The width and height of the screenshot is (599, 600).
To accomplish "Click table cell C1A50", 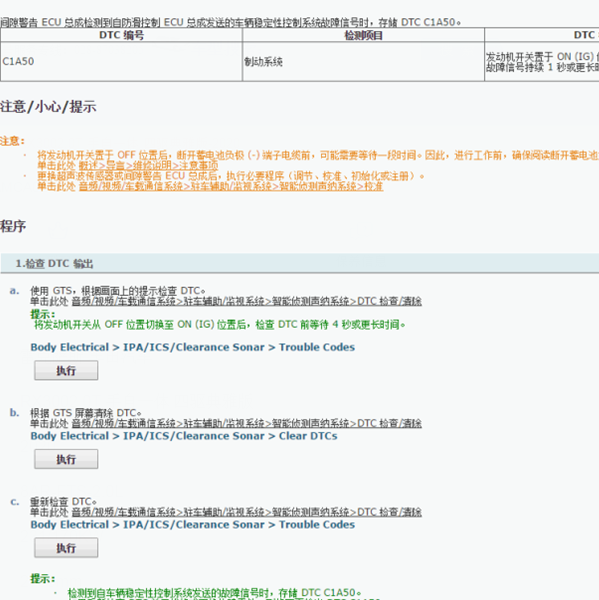I will (x=121, y=61).
